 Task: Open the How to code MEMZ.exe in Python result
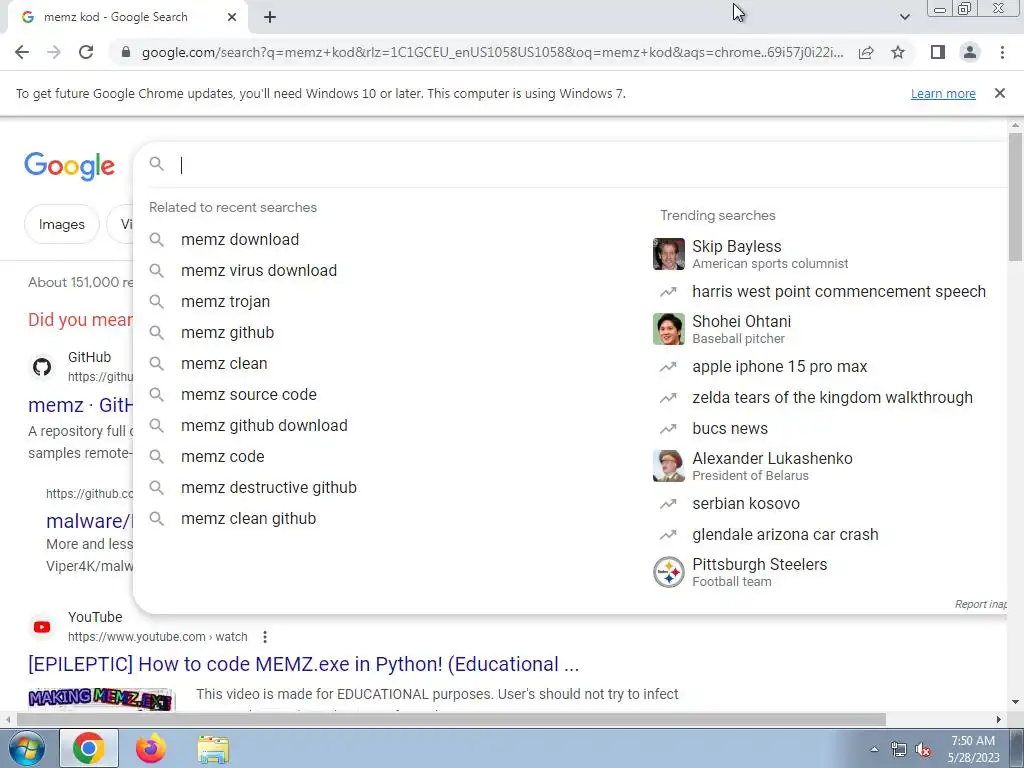(x=304, y=664)
